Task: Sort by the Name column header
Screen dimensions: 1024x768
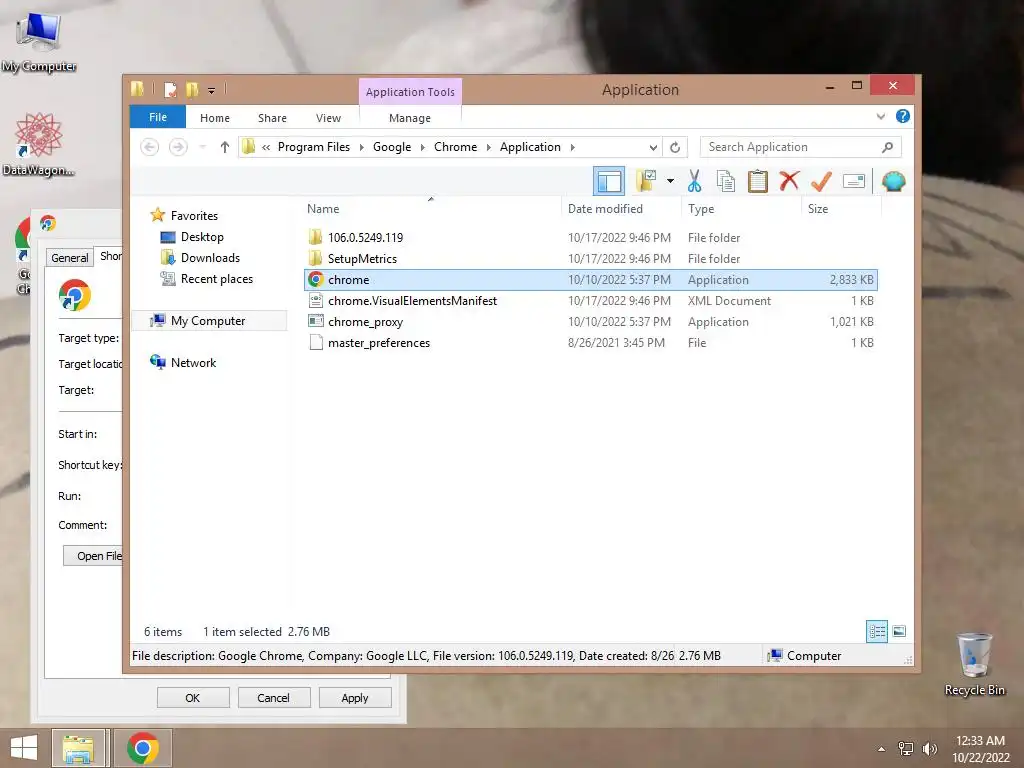Action: (431, 209)
